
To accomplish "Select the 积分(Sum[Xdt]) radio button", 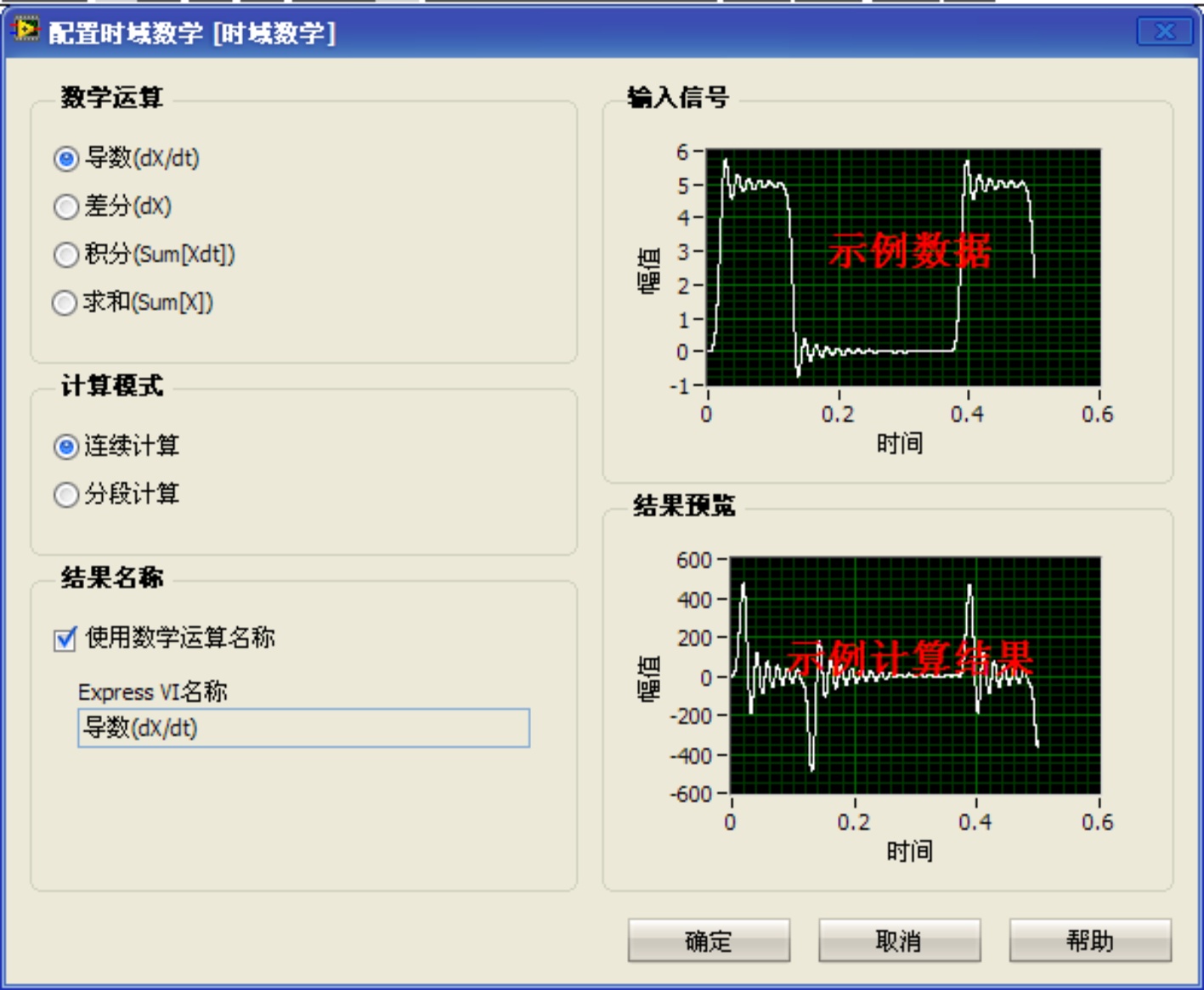I will [x=66, y=255].
